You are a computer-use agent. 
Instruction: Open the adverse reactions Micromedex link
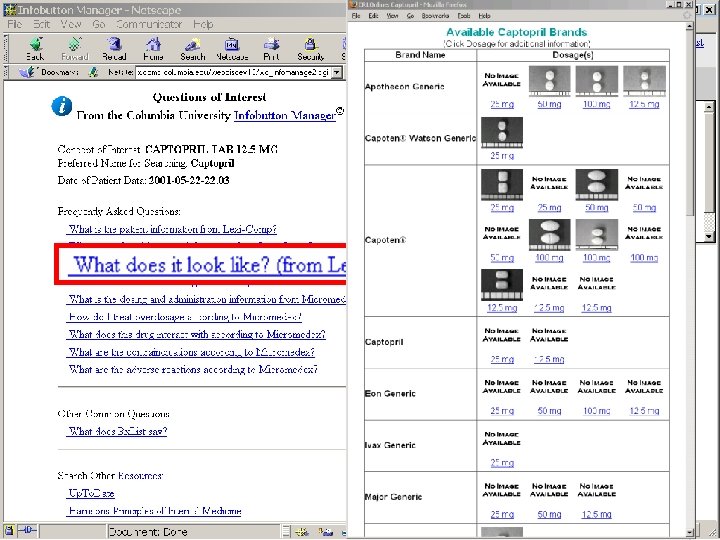(193, 369)
